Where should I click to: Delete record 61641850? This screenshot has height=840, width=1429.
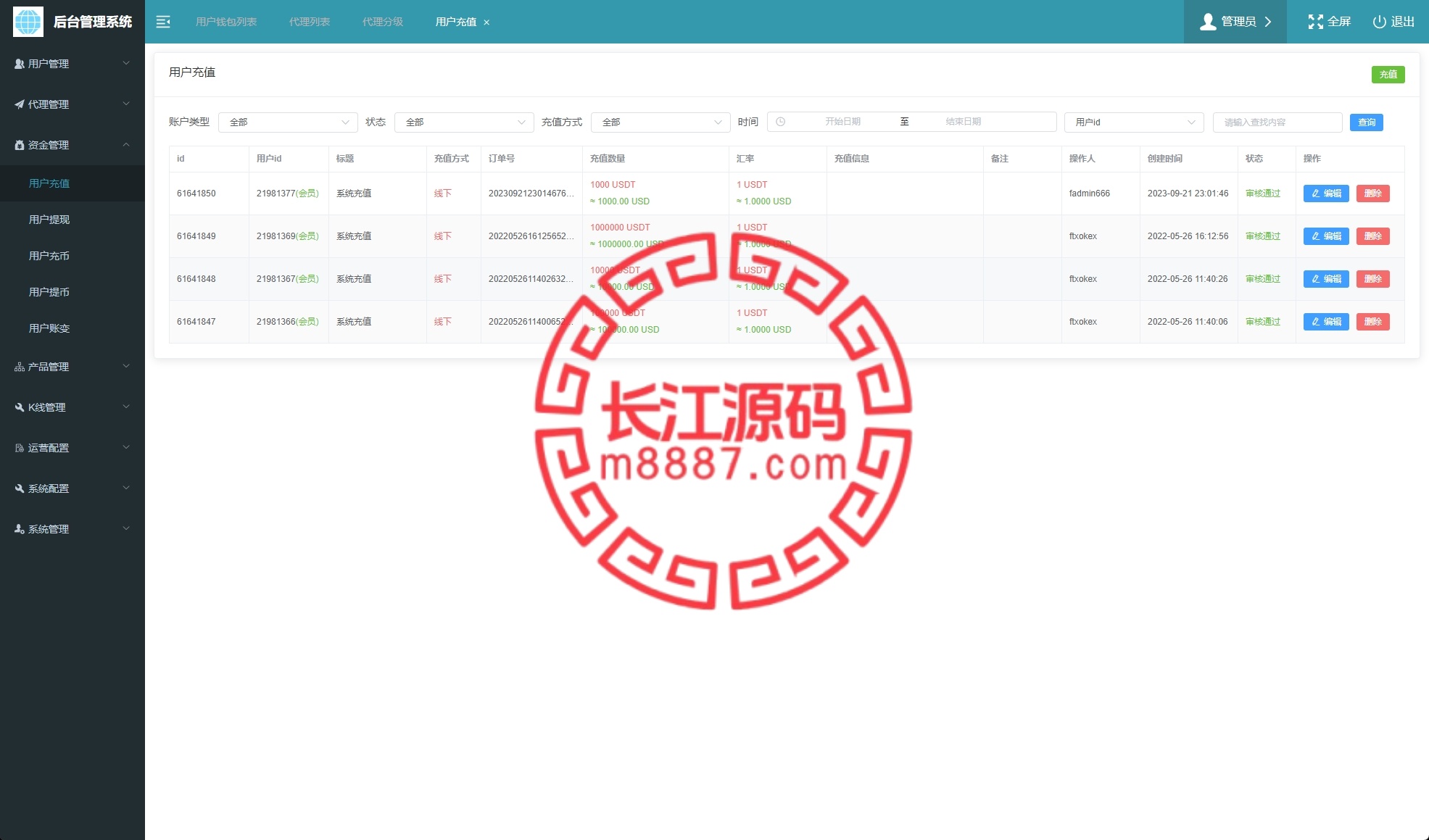[1372, 194]
